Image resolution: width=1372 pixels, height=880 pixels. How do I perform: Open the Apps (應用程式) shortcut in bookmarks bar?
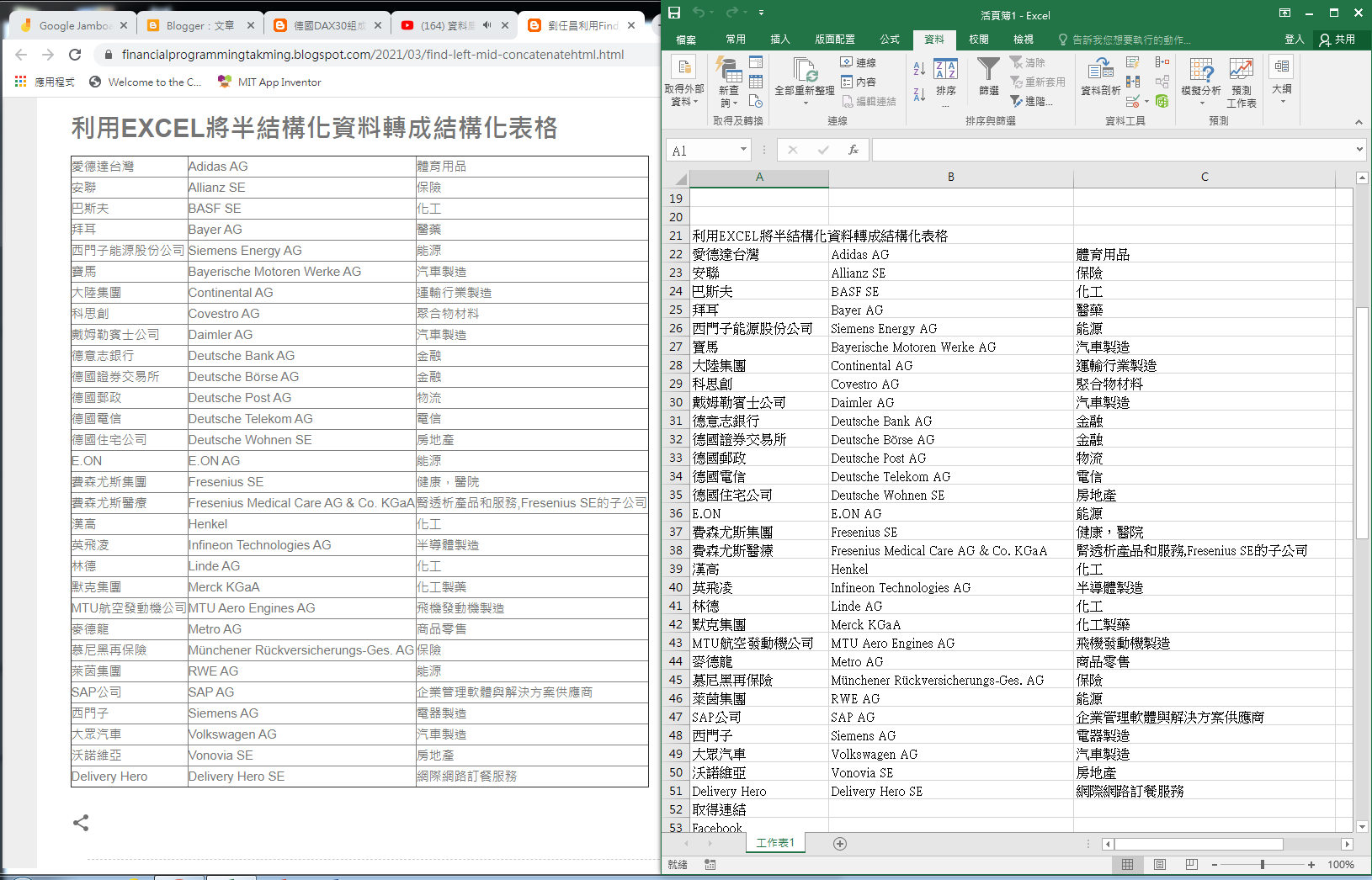45,82
